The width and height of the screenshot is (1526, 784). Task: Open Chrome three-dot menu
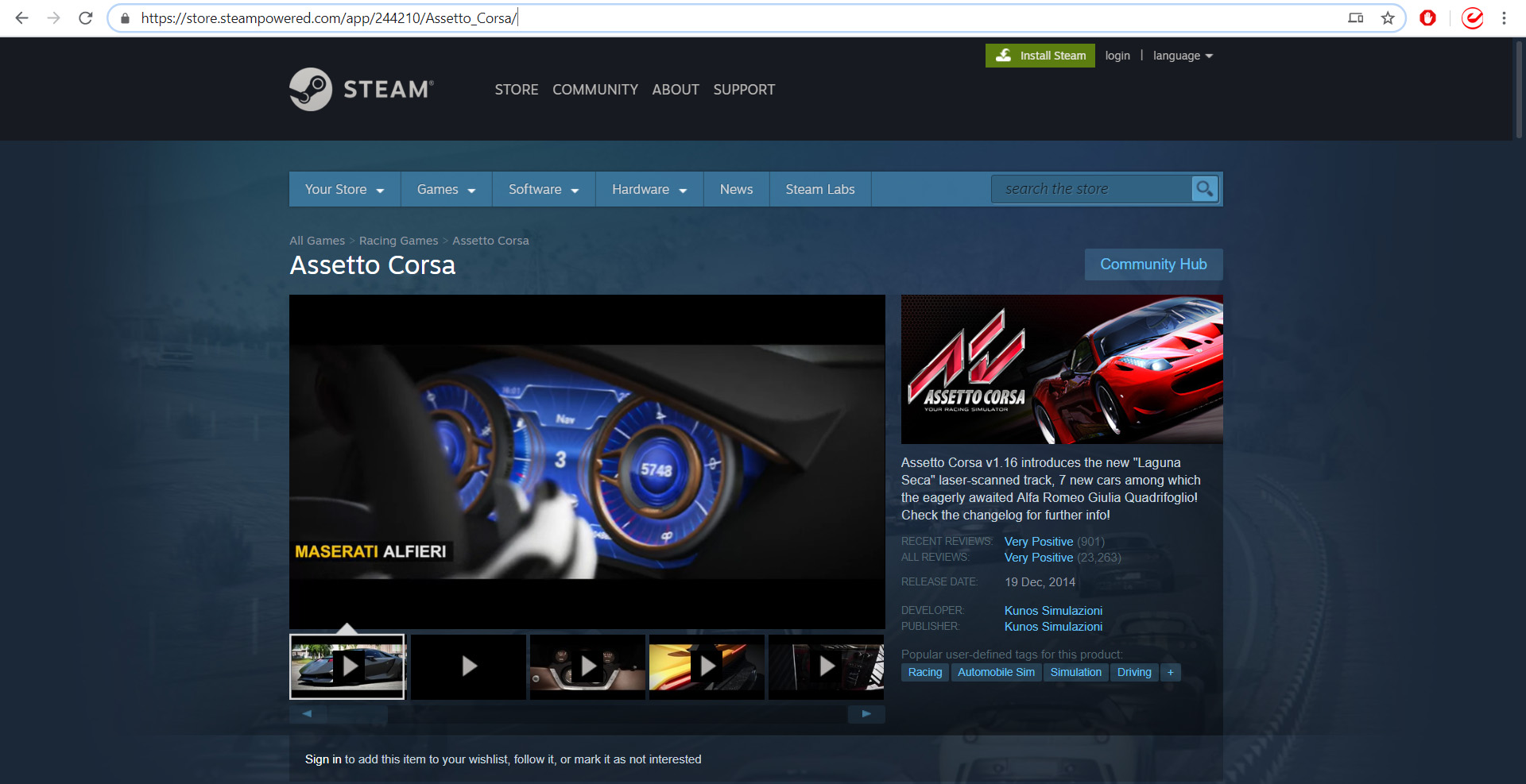[1504, 17]
